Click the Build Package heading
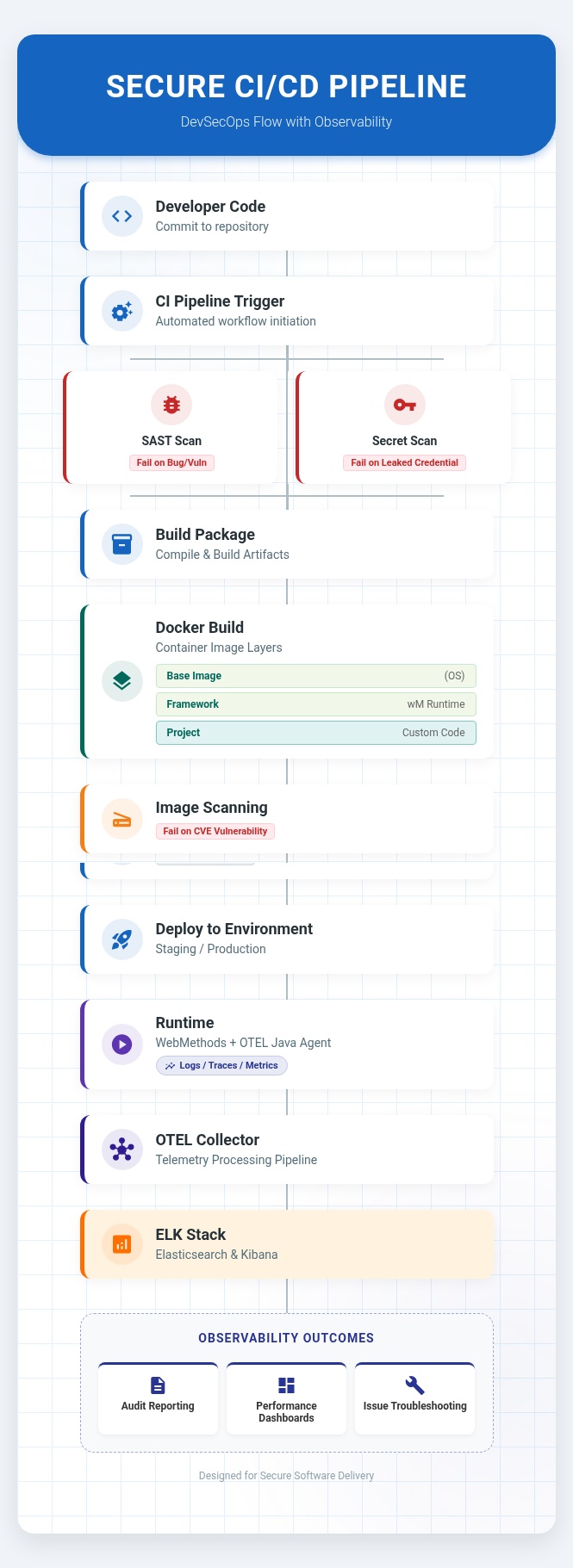This screenshot has height=1568, width=573. point(205,535)
